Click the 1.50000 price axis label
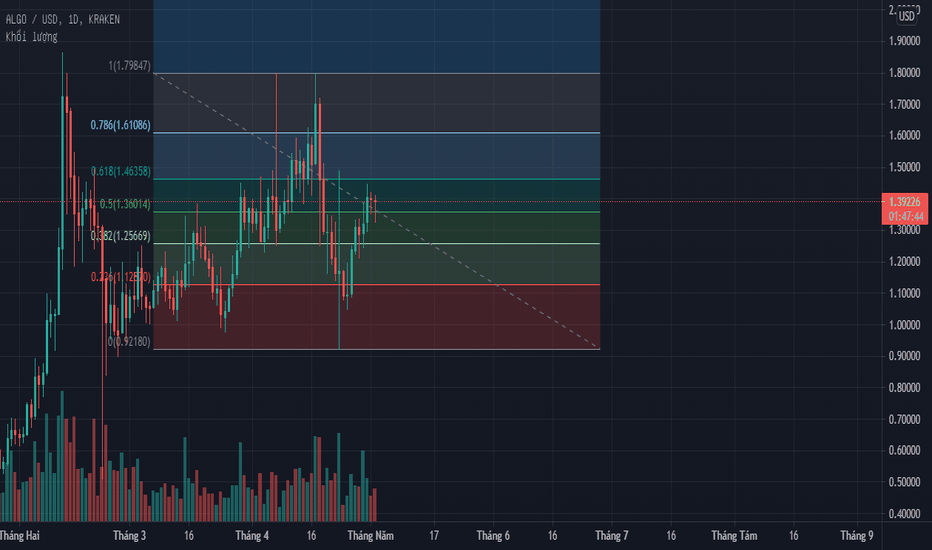This screenshot has width=932, height=550. (x=905, y=167)
